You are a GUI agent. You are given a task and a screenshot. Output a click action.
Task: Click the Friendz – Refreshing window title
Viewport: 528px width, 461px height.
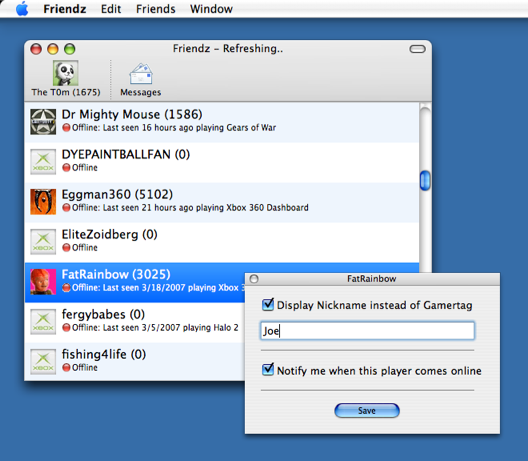click(228, 49)
